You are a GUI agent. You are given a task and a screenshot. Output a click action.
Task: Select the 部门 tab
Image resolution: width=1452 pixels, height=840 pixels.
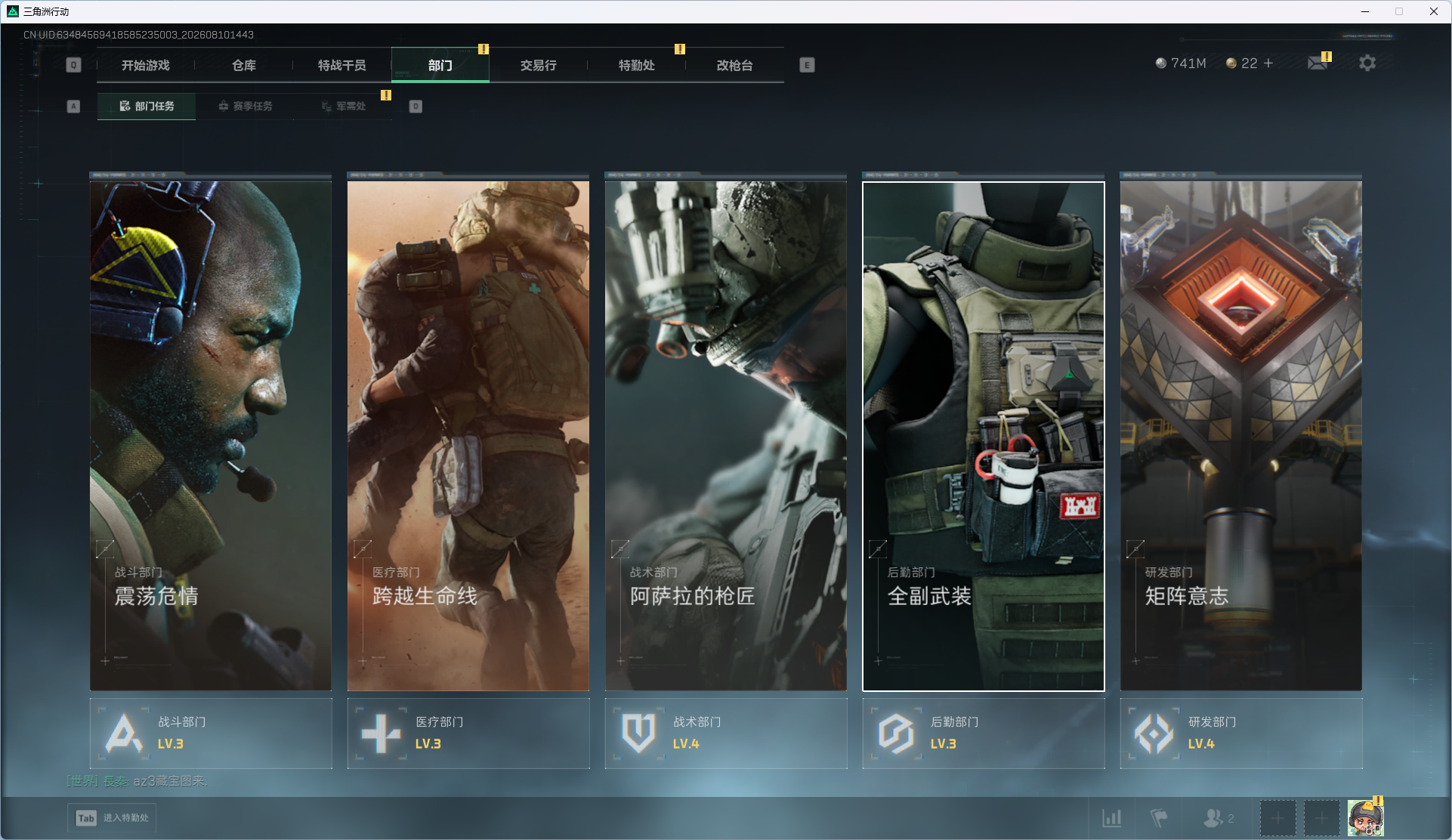tap(440, 65)
